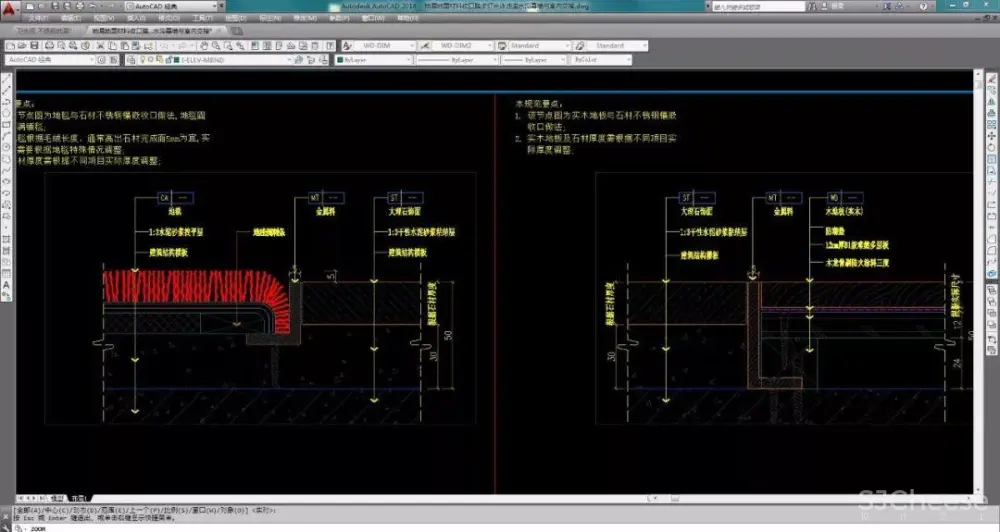This screenshot has height=532, width=1000.
Task: Select the Pan hand tool
Action: [204, 45]
